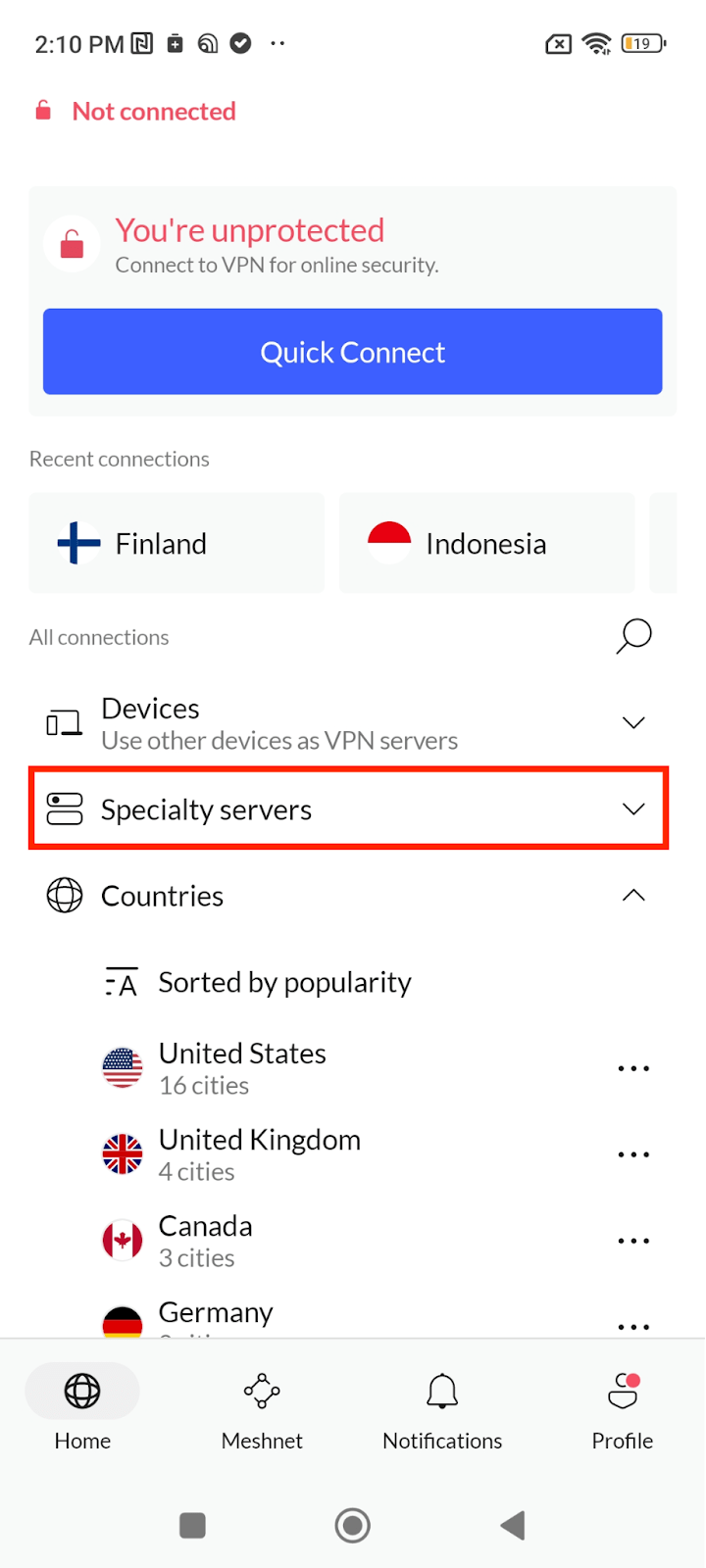706x1568 pixels.
Task: Select the Devices icon with VPN server label
Action: (x=63, y=721)
